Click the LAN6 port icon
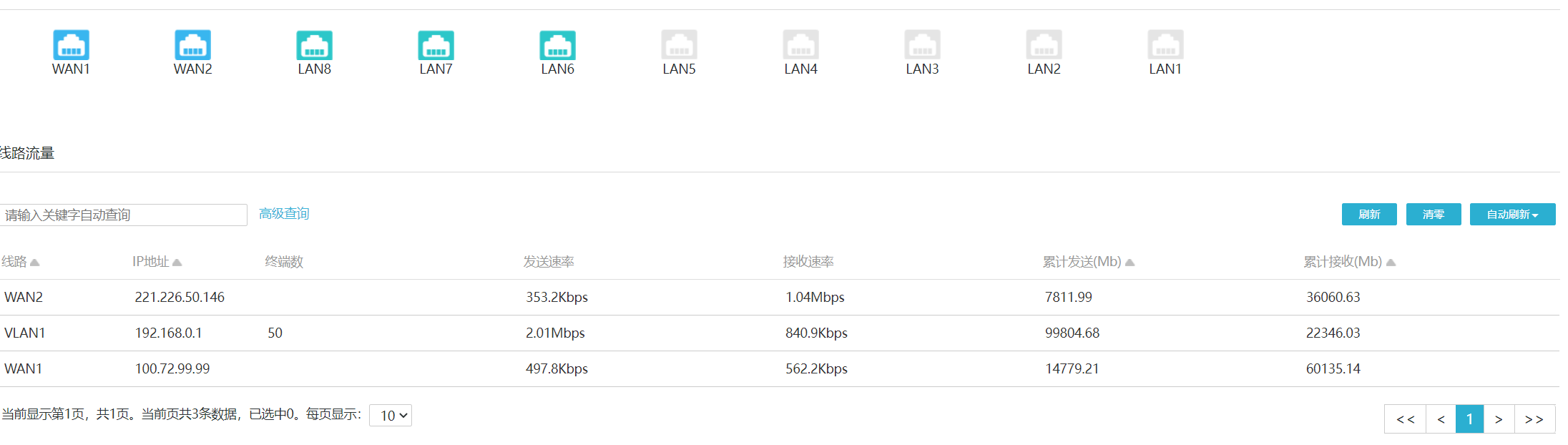The image size is (1568, 445). [557, 45]
